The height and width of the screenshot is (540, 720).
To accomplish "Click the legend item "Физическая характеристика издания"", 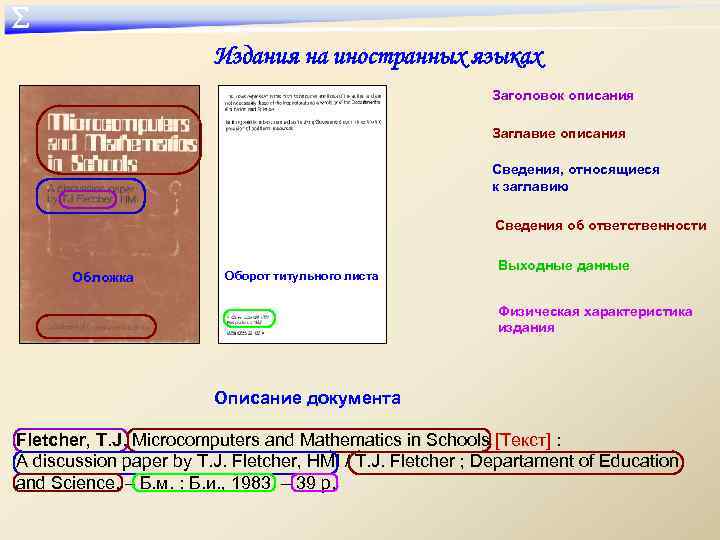I will pyautogui.click(x=595, y=319).
